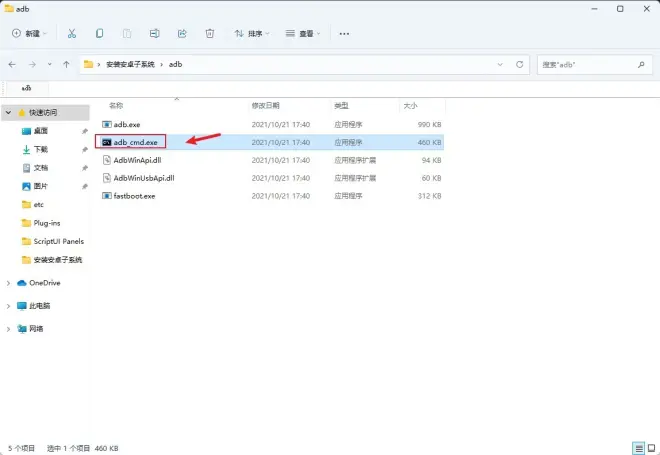Image resolution: width=660 pixels, height=455 pixels.
Task: Select the adb tab
Action: click(x=27, y=88)
